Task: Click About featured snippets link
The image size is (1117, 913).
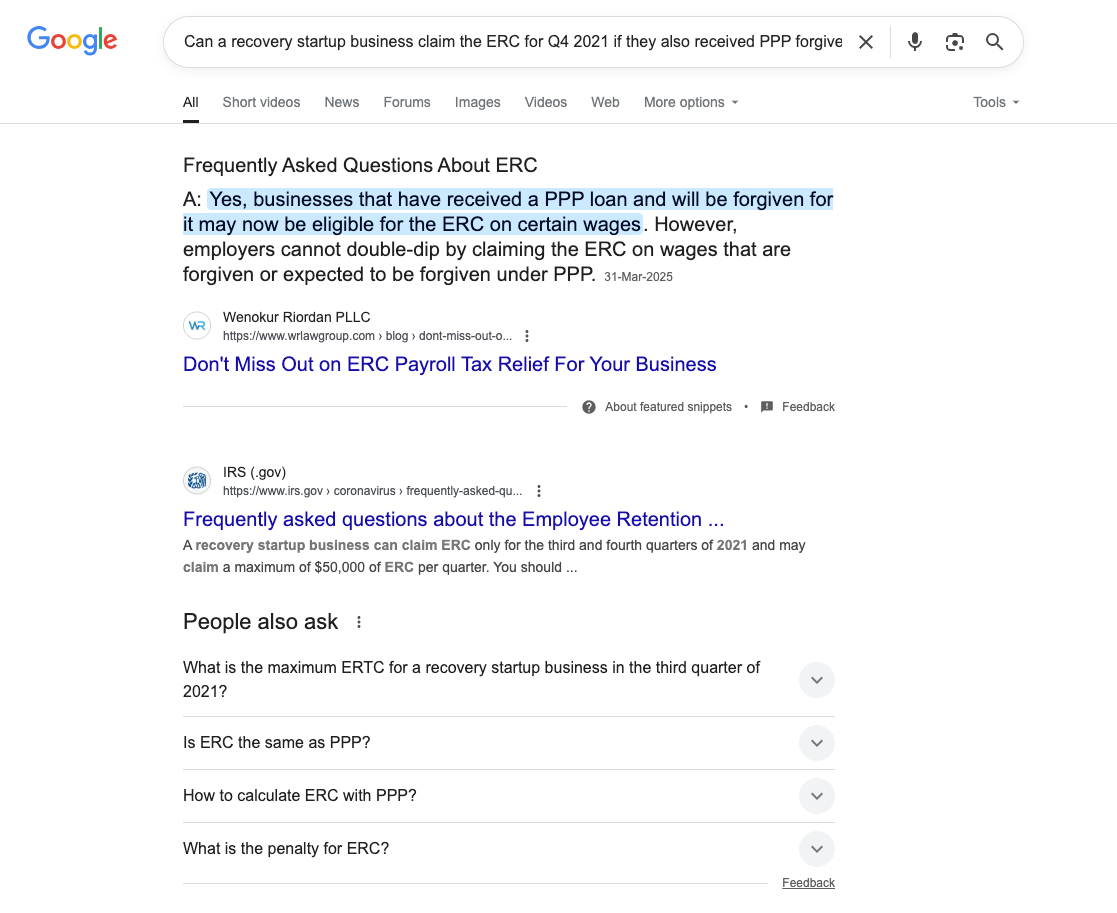Action: click(668, 407)
